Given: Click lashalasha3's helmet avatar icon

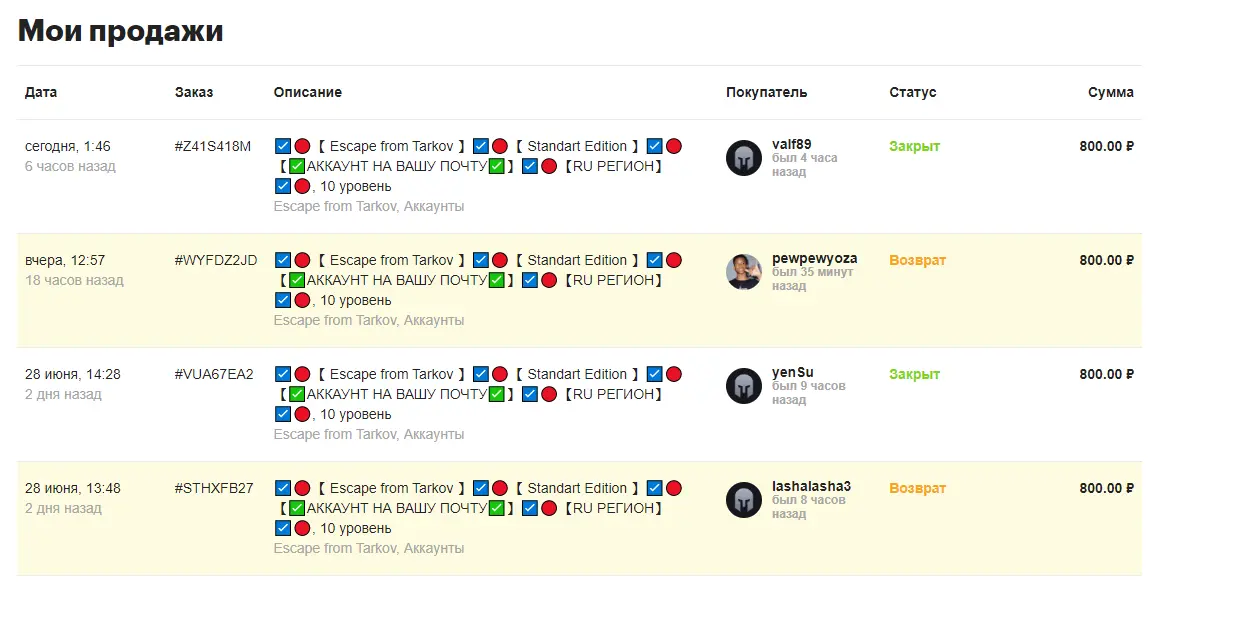Looking at the screenshot, I should 744,500.
